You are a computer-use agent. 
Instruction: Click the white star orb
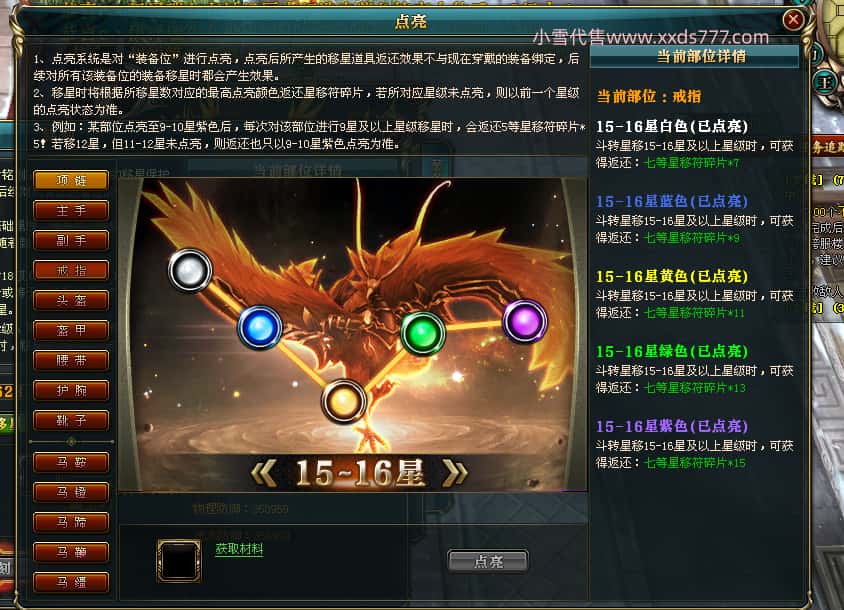coord(190,271)
